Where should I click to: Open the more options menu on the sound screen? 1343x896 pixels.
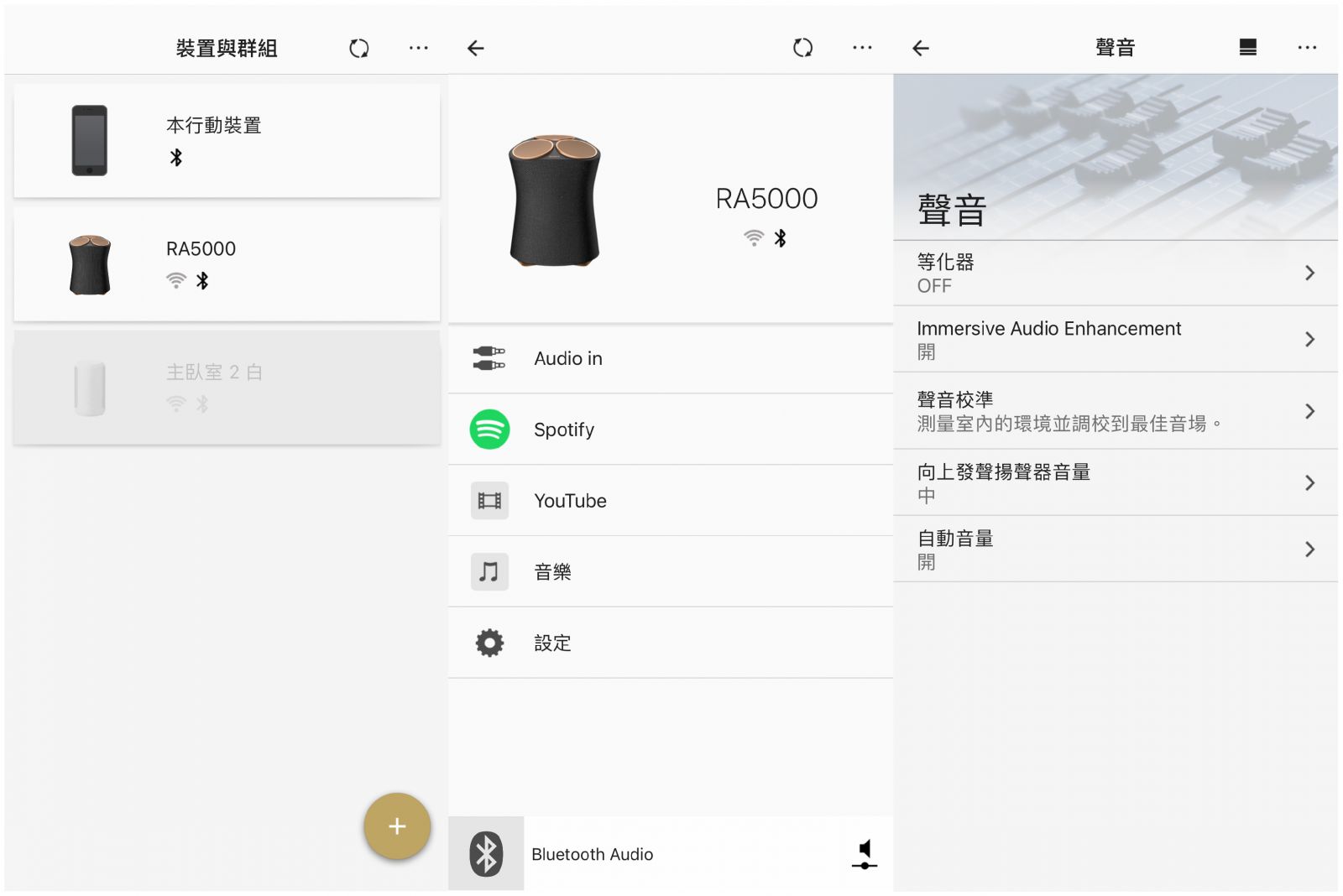(1307, 49)
